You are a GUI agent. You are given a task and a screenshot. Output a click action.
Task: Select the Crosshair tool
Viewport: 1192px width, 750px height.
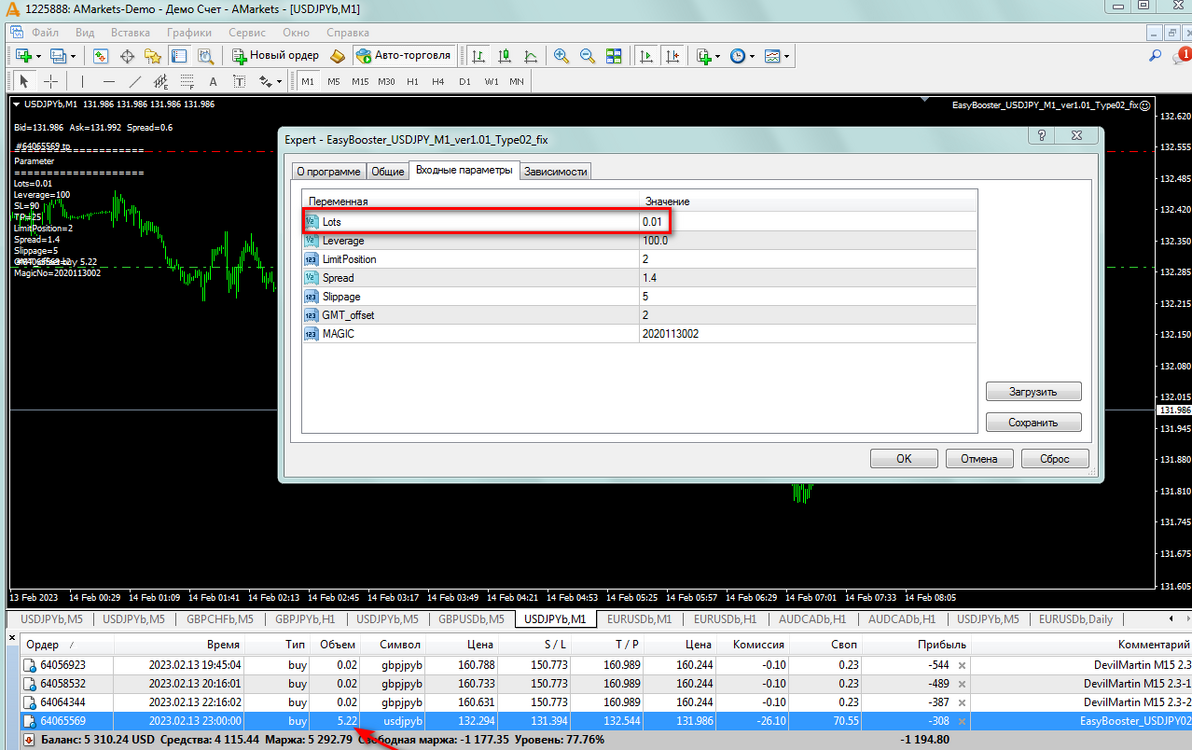[x=50, y=81]
